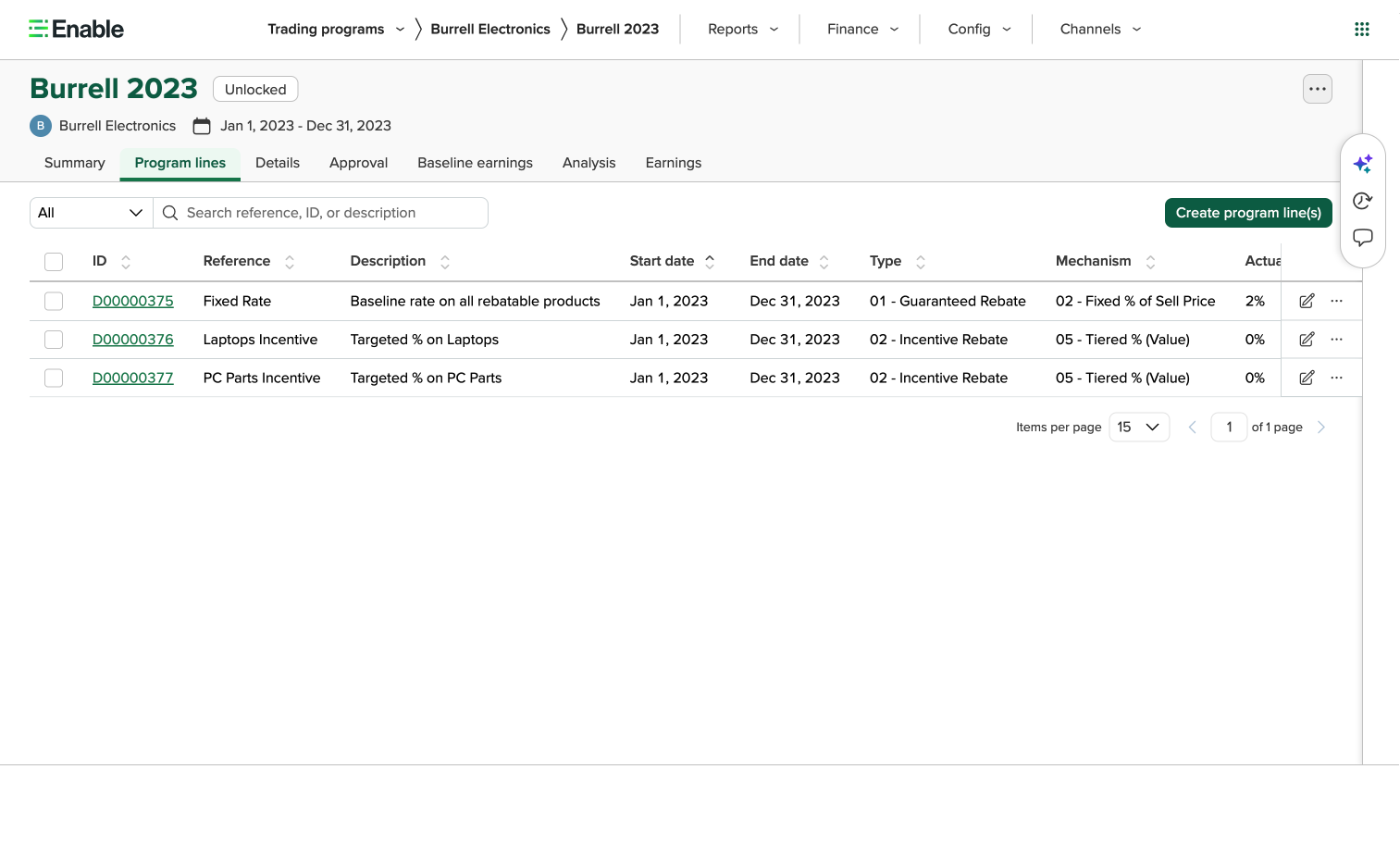
Task: Open the comments speech bubble icon
Action: [x=1362, y=238]
